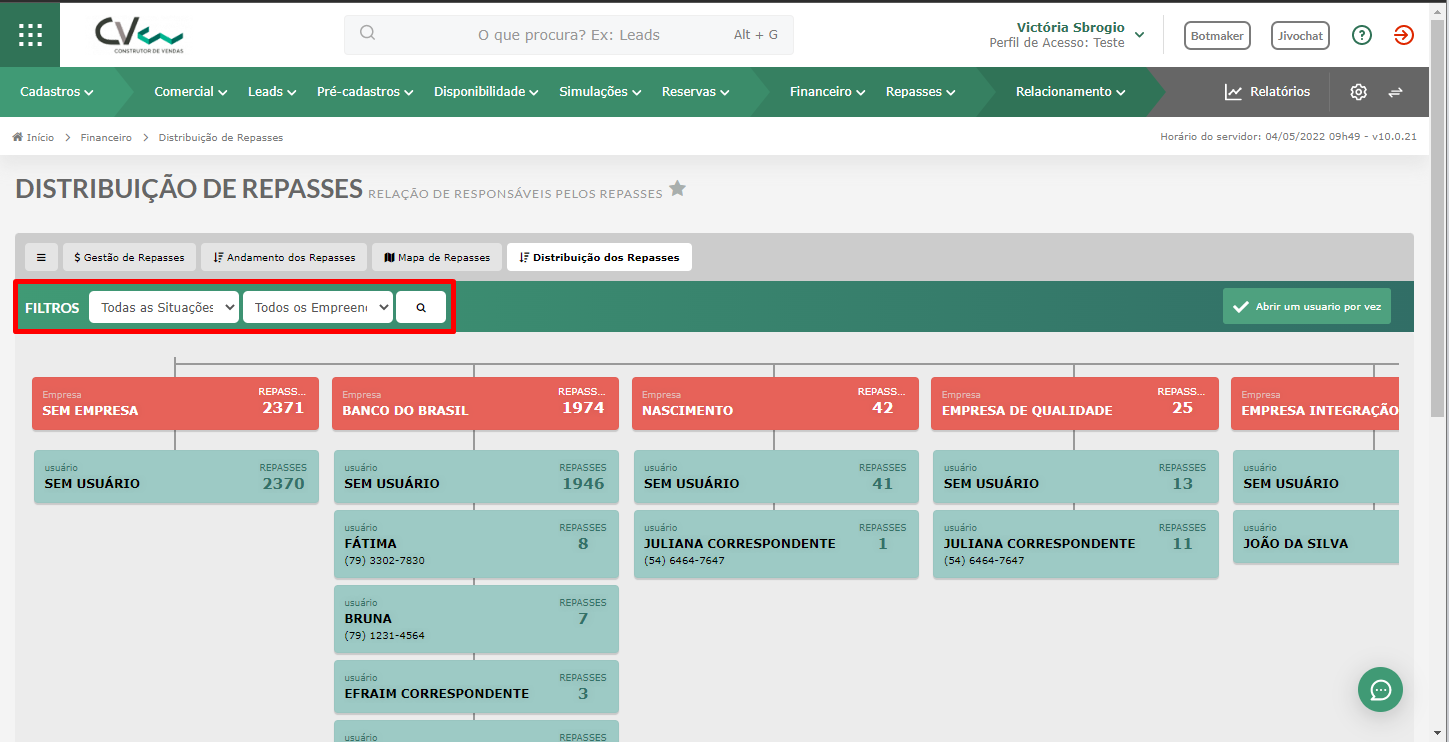Switch to Gestão de Repasses tab
This screenshot has width=1449, height=742.
click(129, 257)
